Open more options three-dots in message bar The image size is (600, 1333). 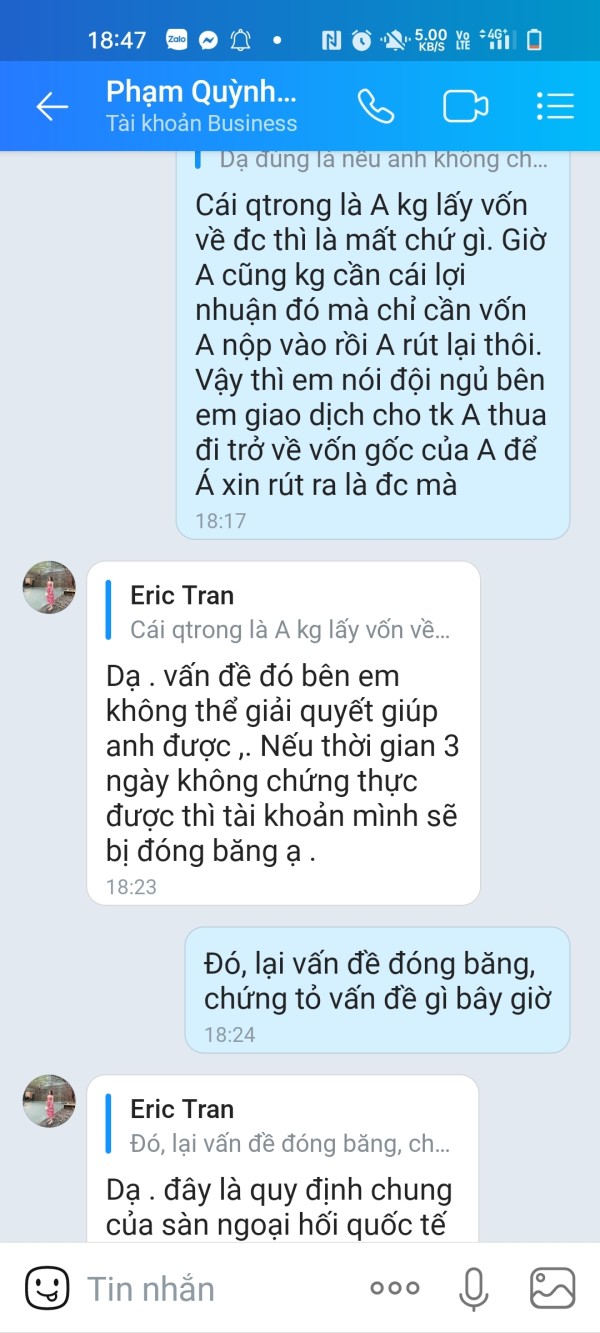(394, 1288)
